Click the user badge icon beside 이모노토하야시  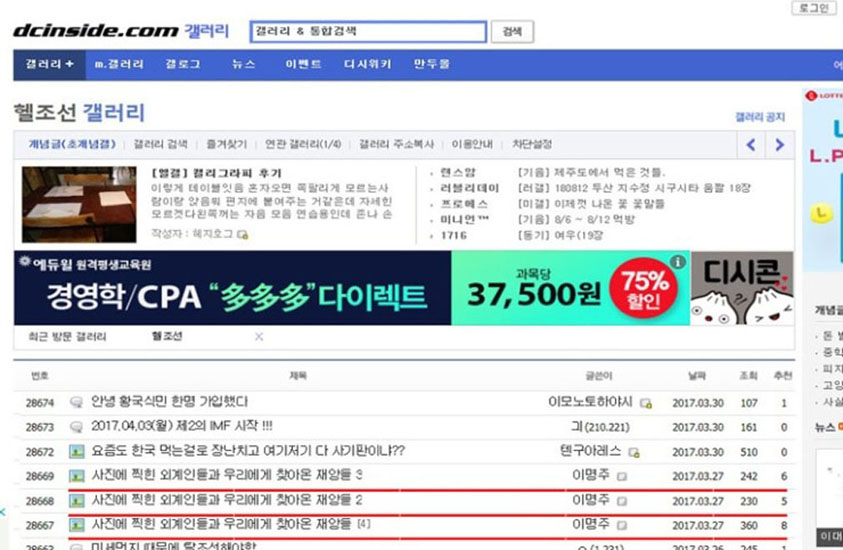tap(646, 404)
